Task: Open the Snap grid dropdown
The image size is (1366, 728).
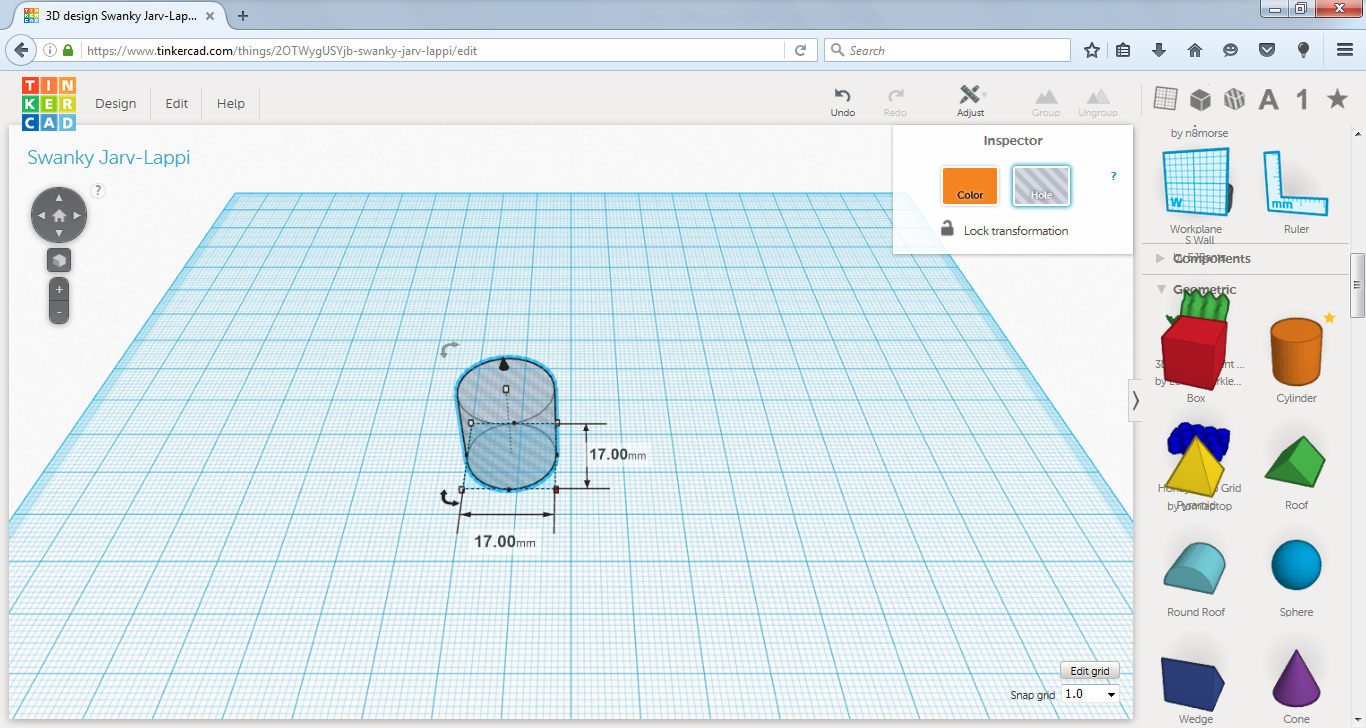Action: click(x=1090, y=694)
